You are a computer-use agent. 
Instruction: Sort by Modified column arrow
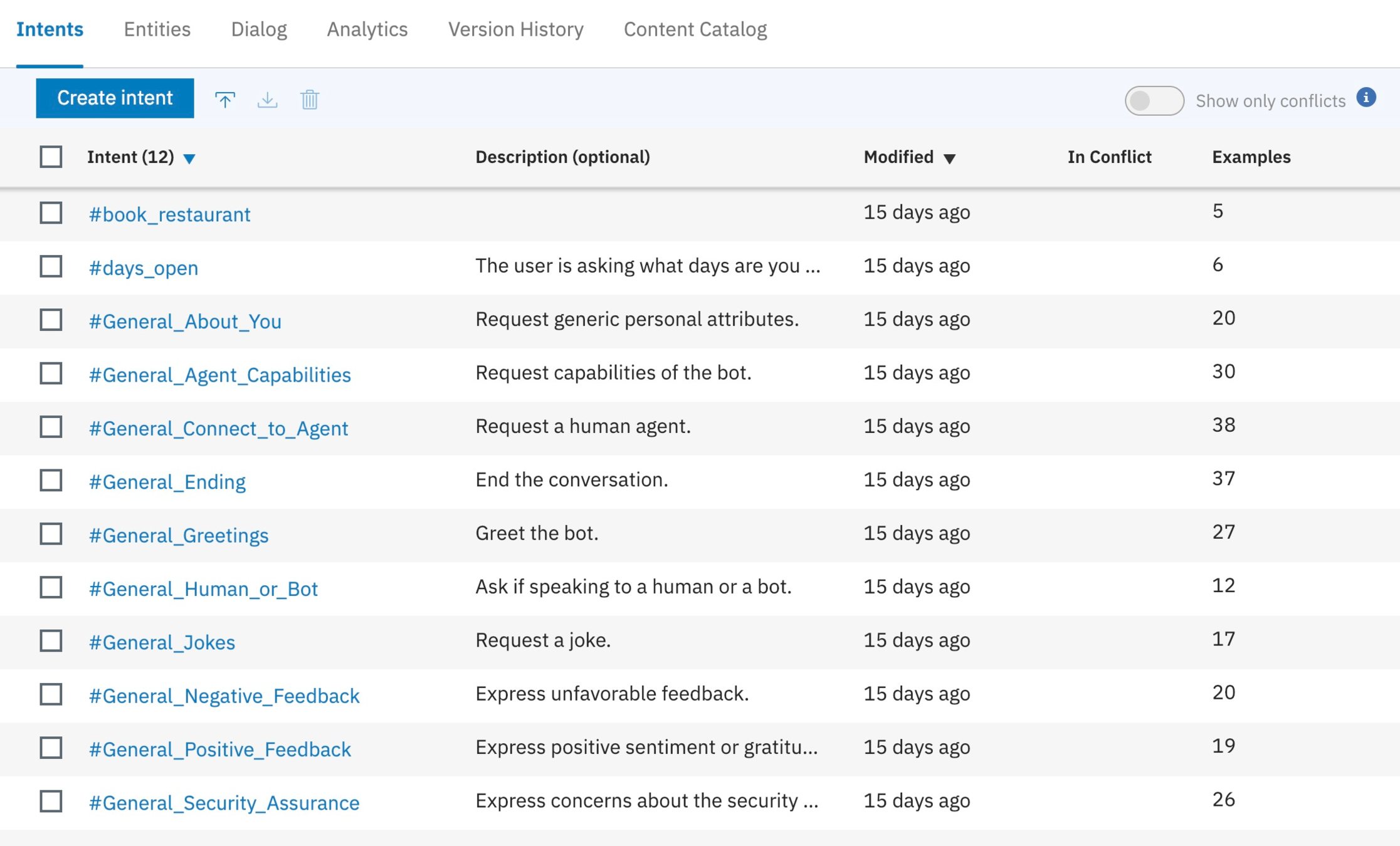[x=949, y=159]
